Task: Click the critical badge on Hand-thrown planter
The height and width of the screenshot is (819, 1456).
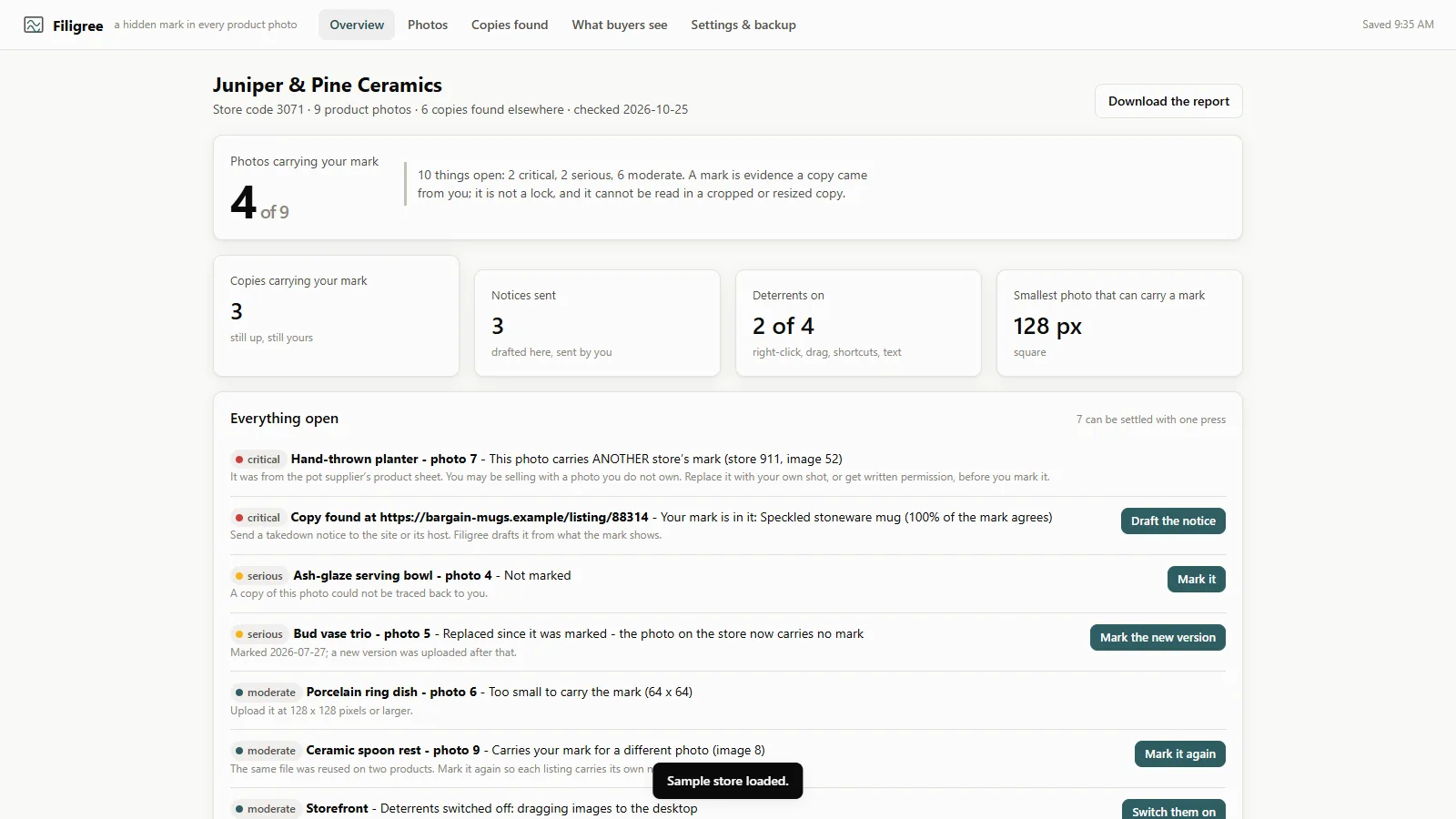Action: pos(258,460)
